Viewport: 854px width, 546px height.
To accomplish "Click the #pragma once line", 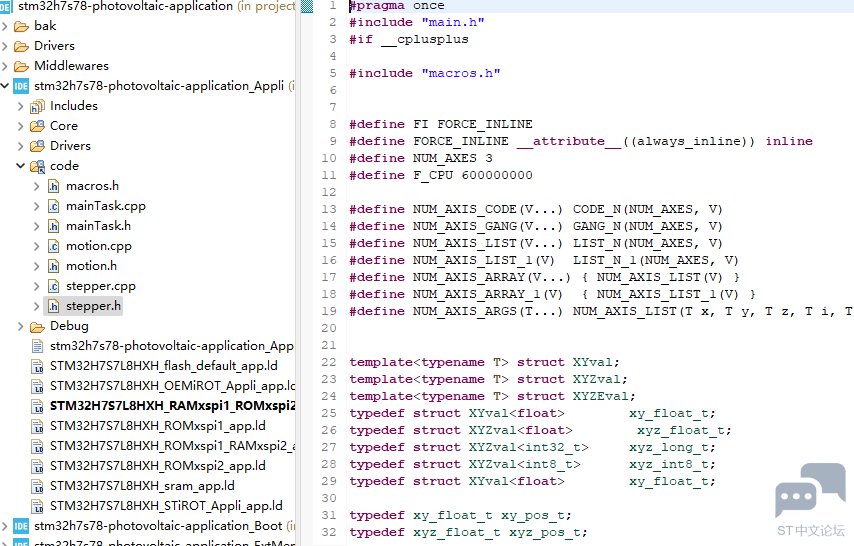I will [396, 5].
